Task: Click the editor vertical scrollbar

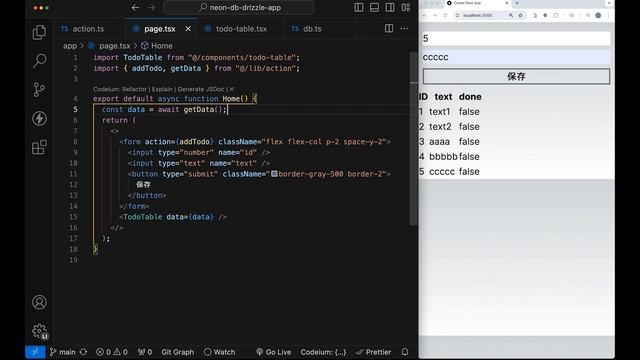Action: pos(413,139)
